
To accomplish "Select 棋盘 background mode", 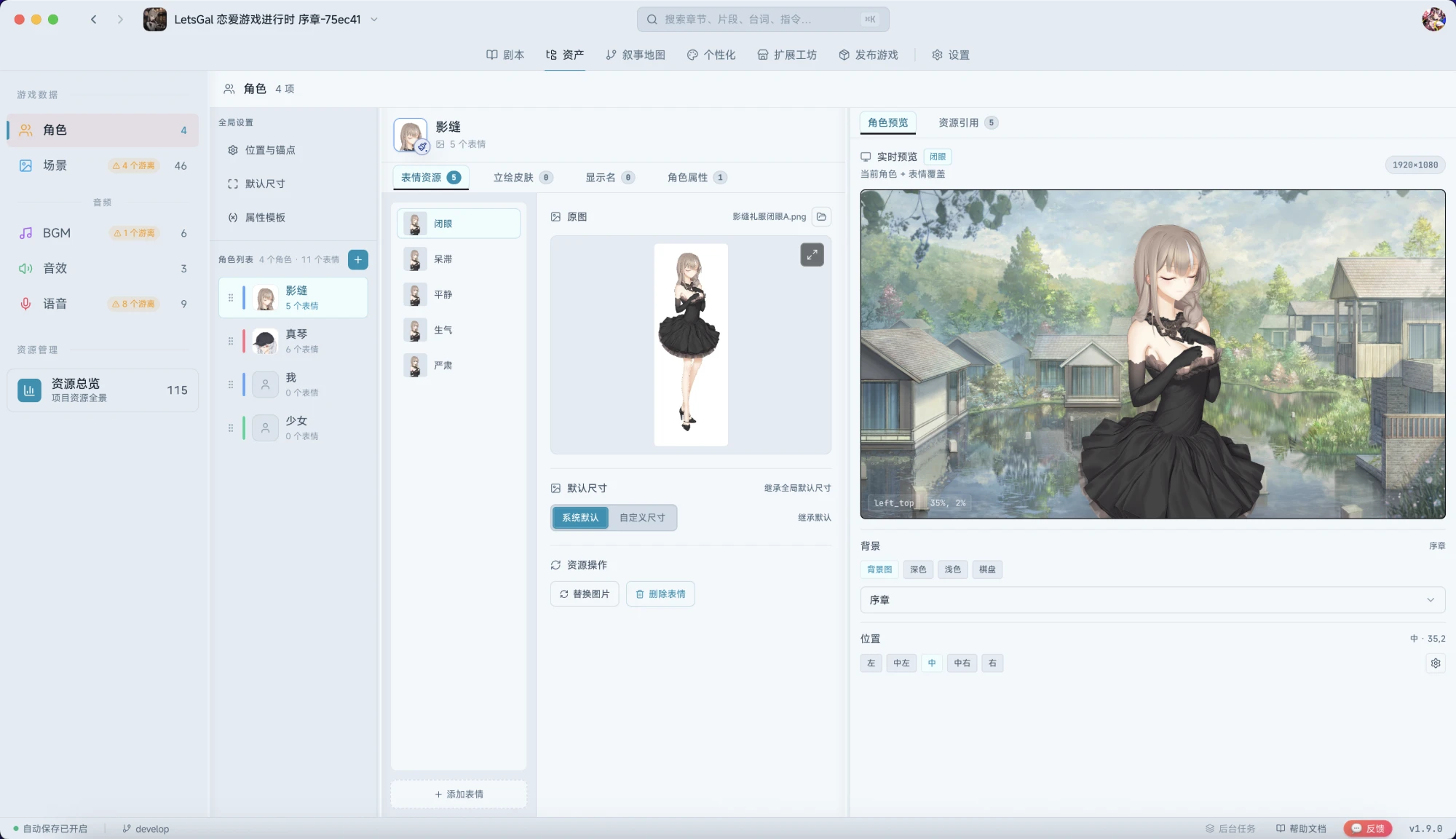I will [x=987, y=570].
